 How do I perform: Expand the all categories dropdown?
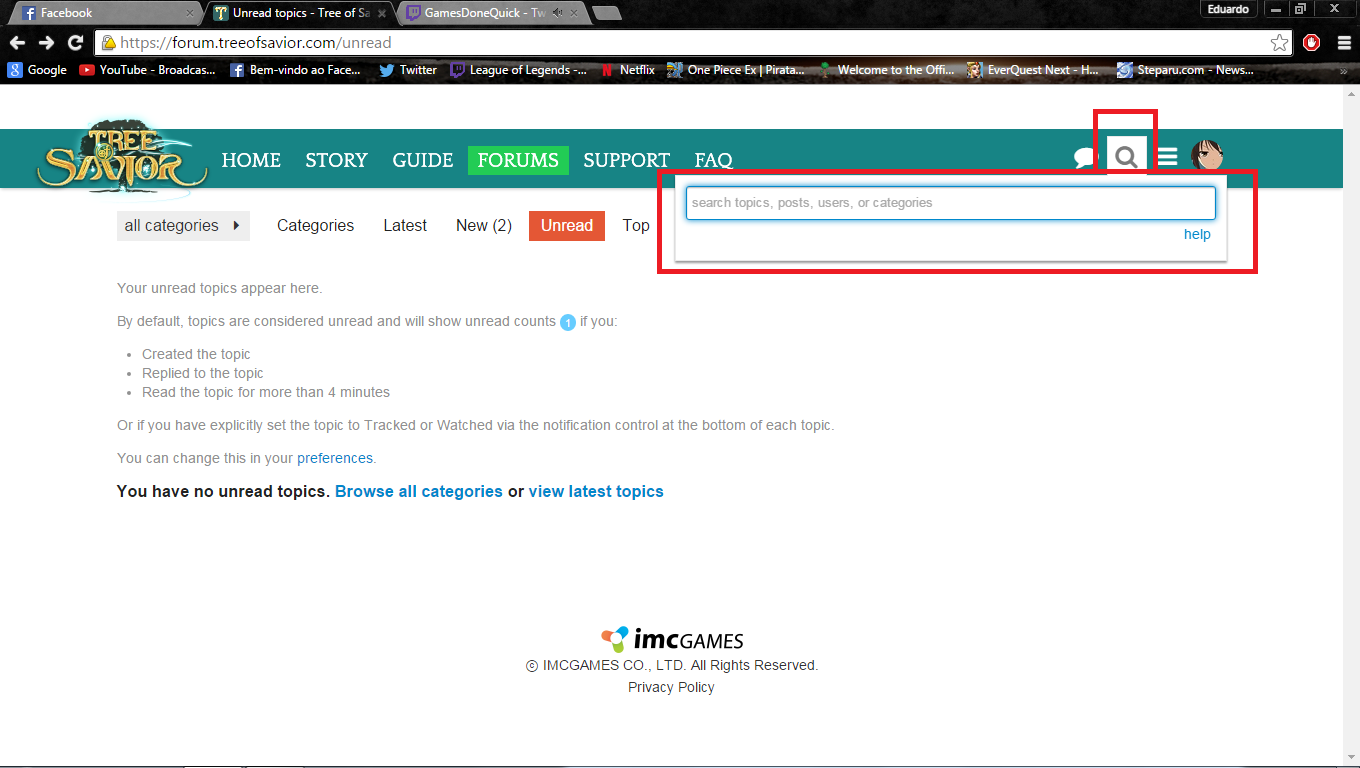pos(183,226)
